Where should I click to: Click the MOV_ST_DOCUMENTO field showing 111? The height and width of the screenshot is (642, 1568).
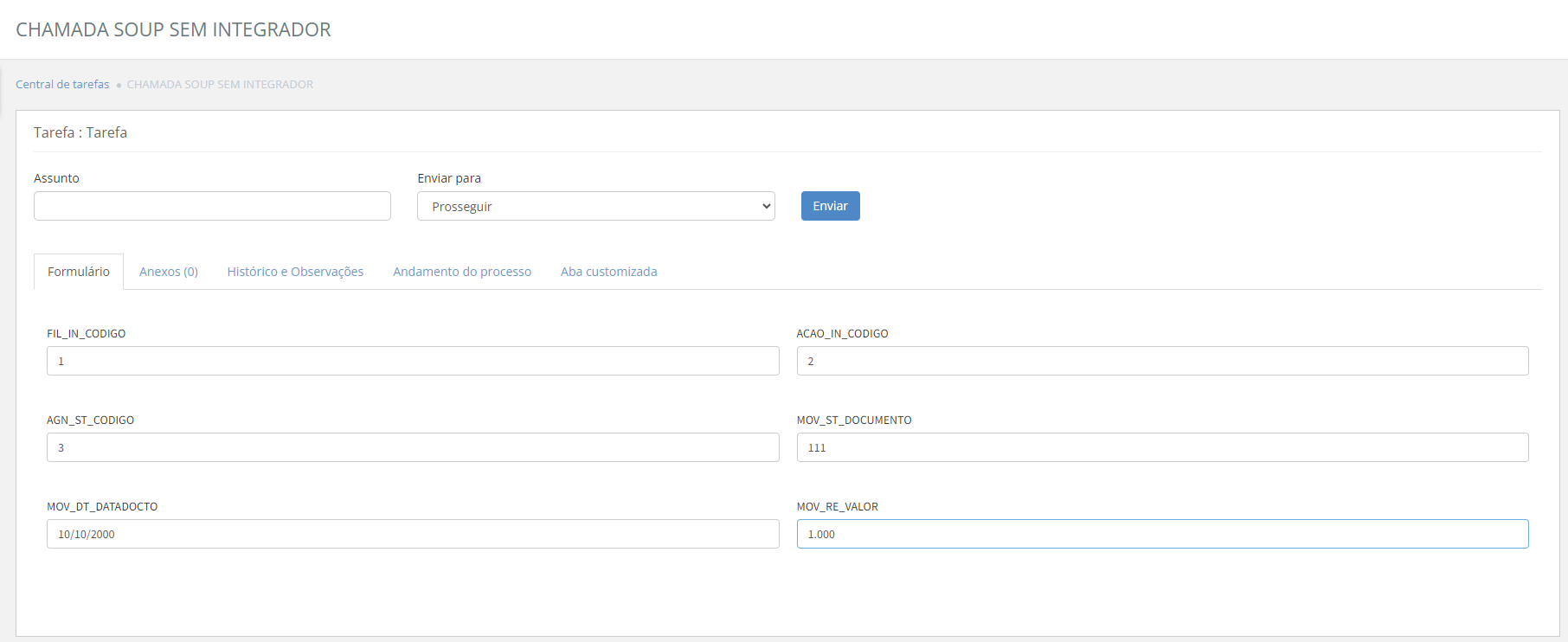(x=1162, y=447)
